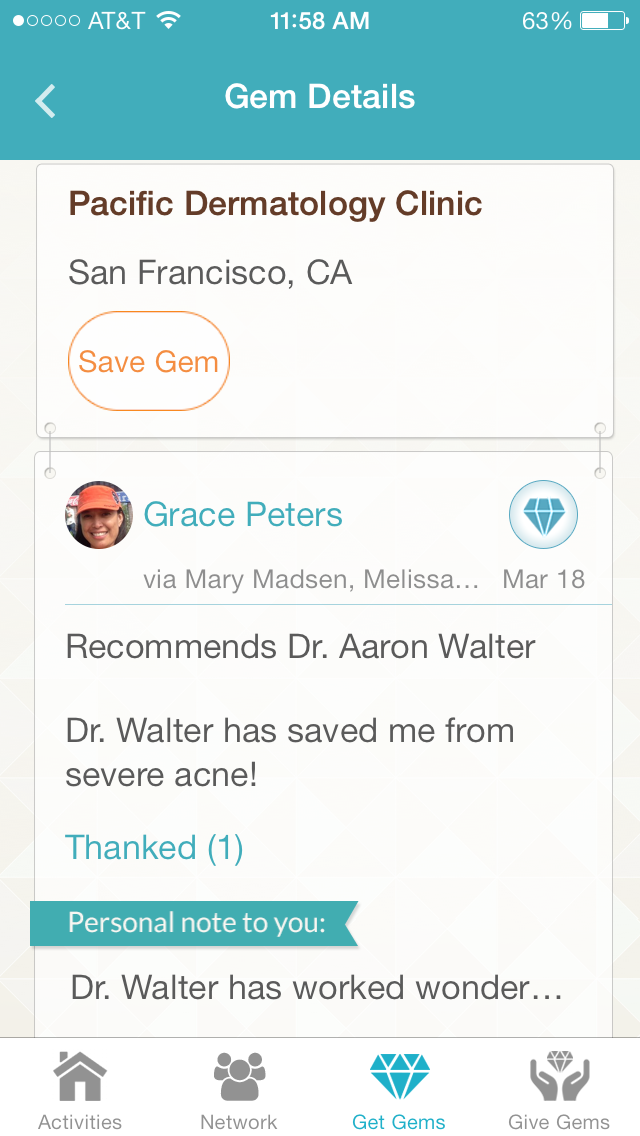Tap 'Recommends Dr. Aaron Walter' text
Viewport: 640px width, 1136px height.
tap(300, 646)
